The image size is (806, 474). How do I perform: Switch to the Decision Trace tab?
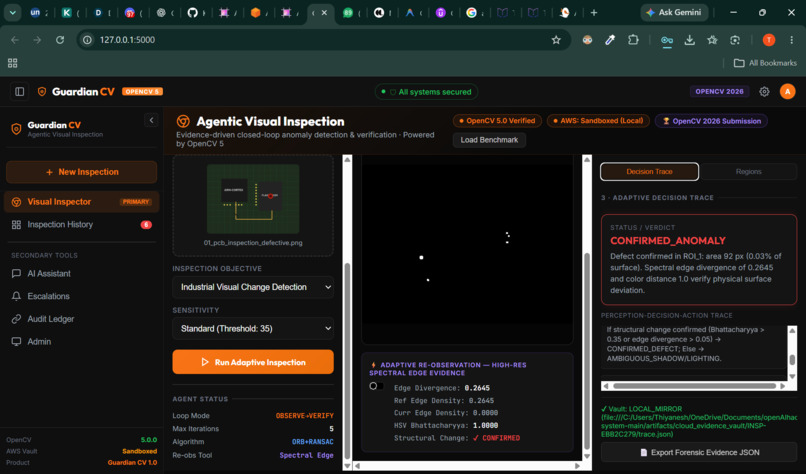tap(649, 172)
